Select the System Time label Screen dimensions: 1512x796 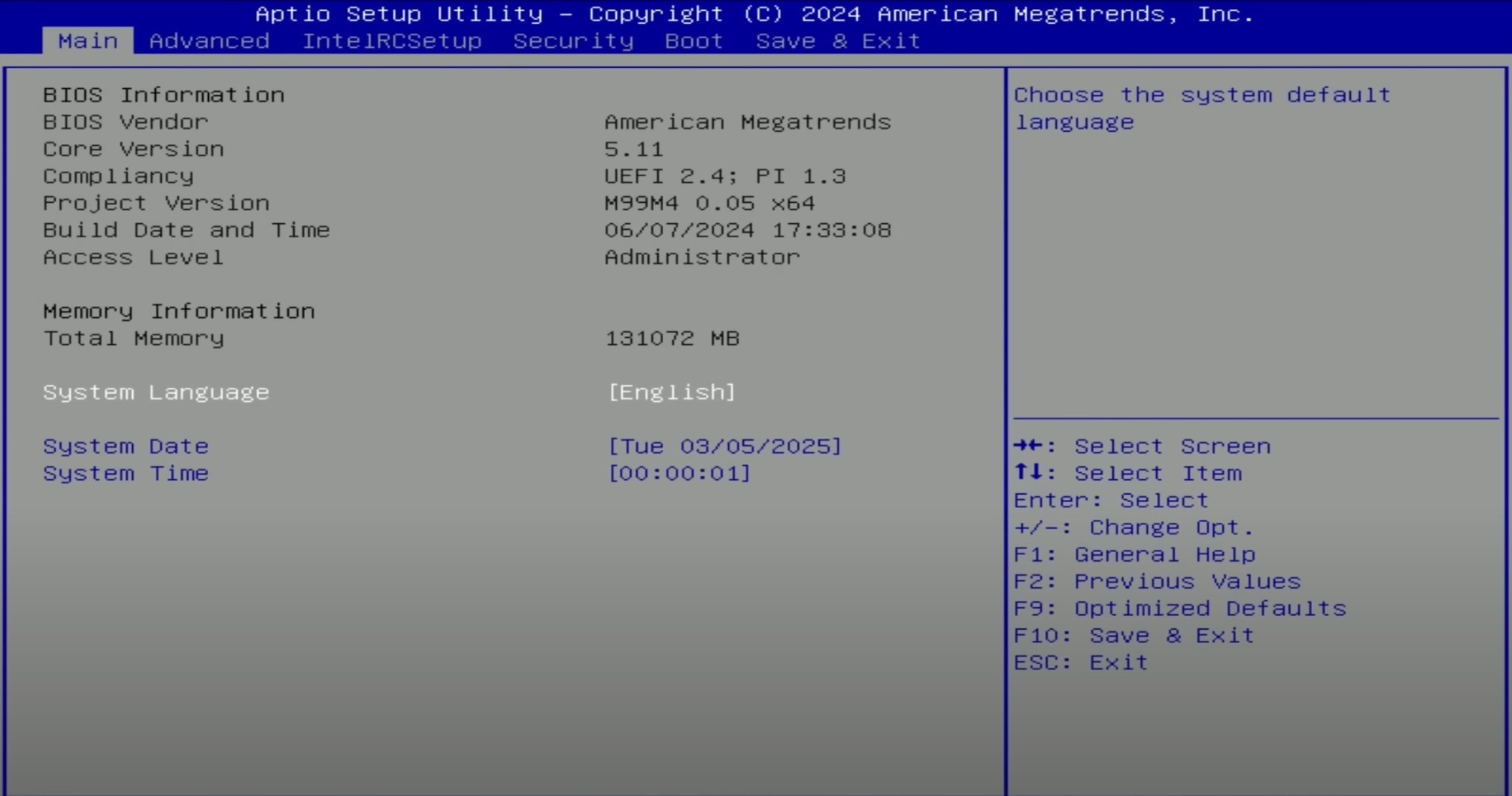pyautogui.click(x=125, y=473)
